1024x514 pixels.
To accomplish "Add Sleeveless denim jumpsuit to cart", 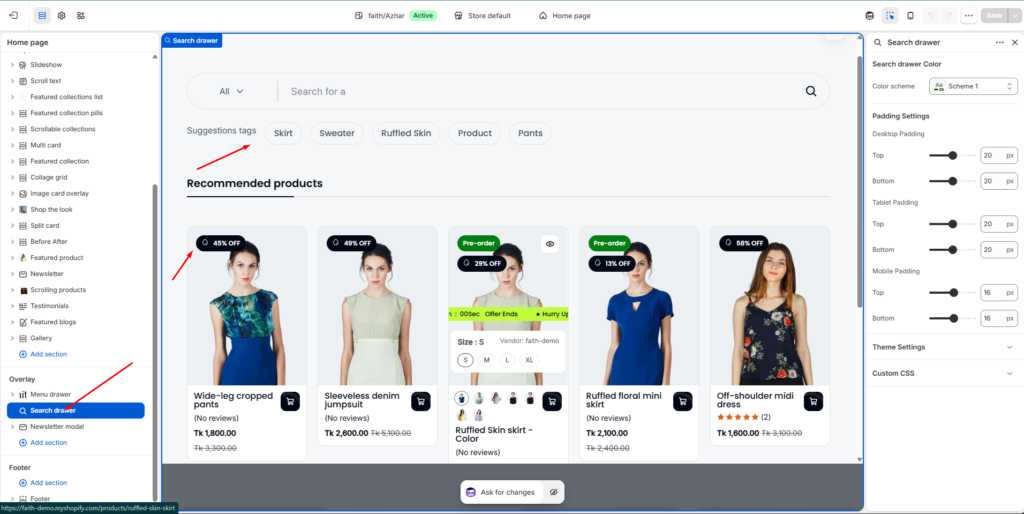I will (421, 402).
